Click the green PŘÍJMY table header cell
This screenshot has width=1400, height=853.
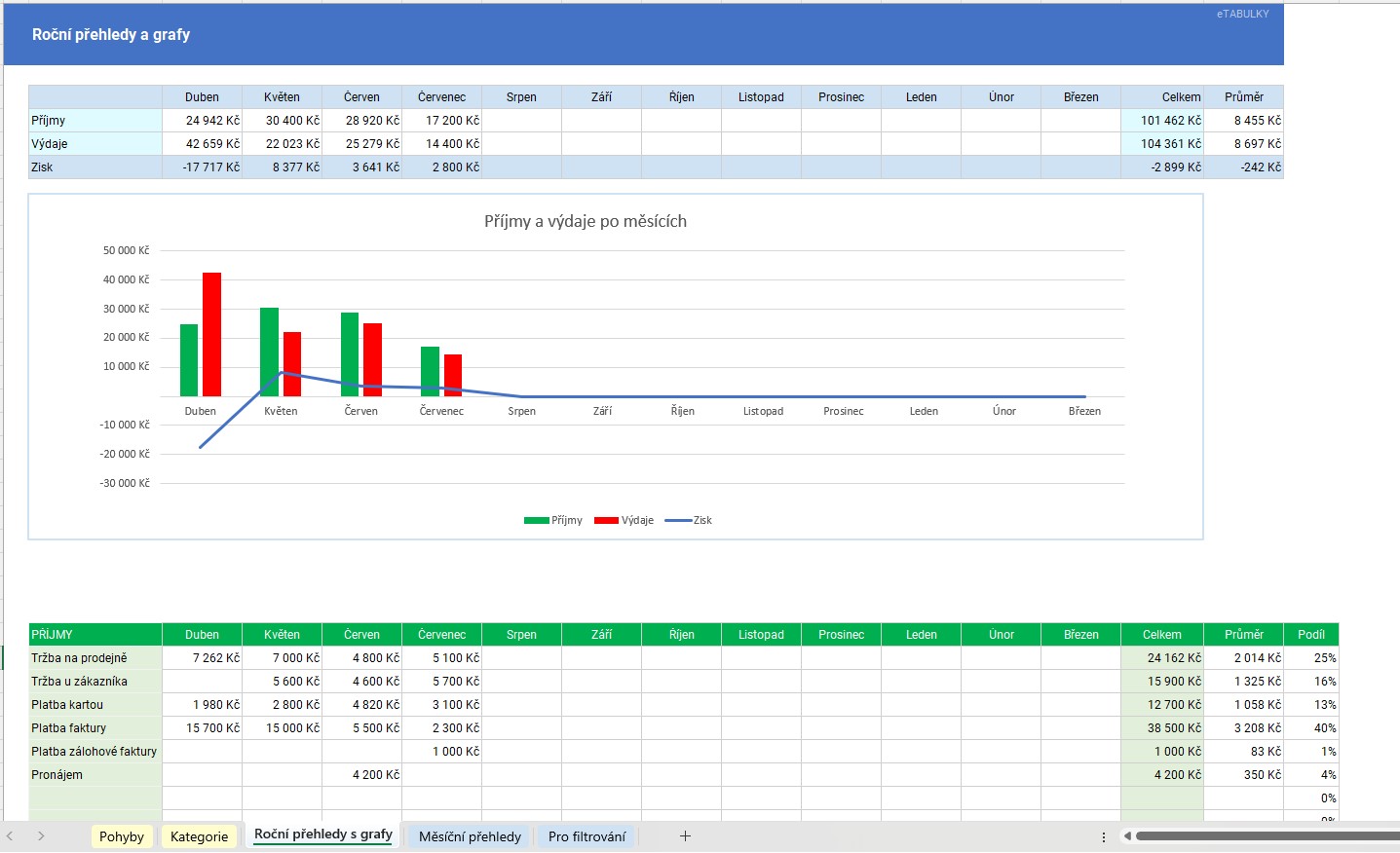click(95, 635)
